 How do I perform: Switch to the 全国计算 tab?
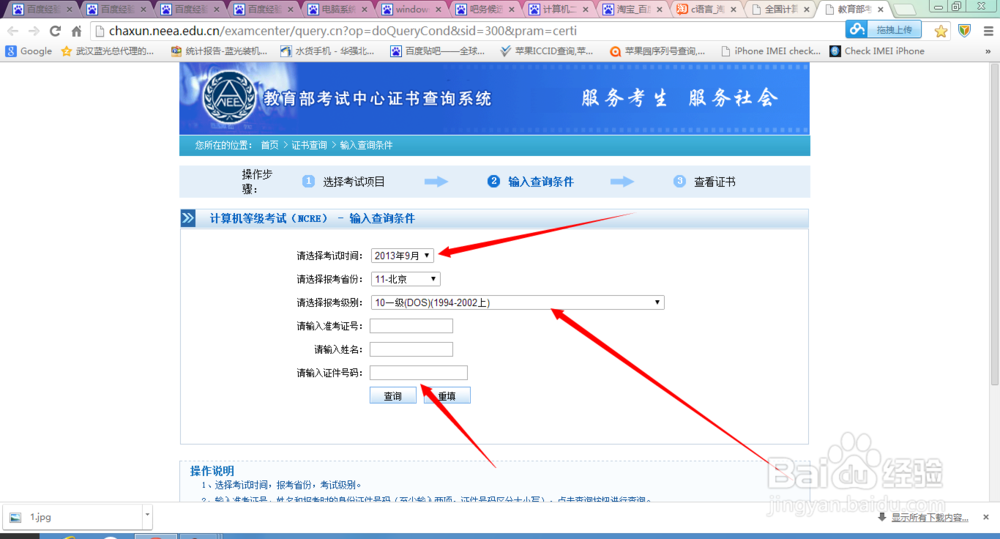(781, 9)
